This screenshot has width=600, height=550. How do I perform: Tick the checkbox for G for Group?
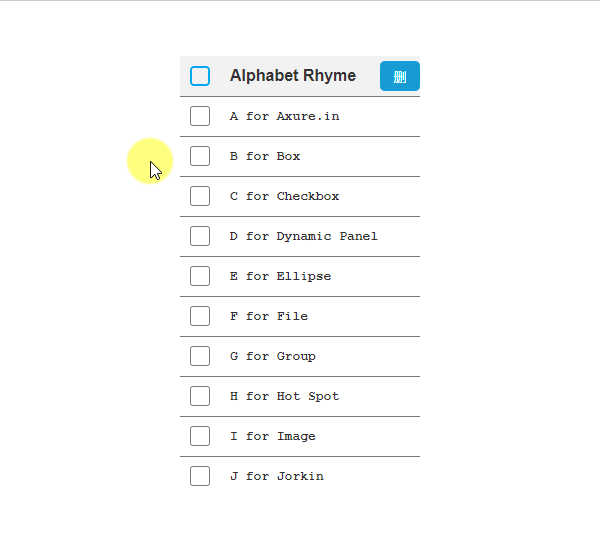[x=200, y=356]
